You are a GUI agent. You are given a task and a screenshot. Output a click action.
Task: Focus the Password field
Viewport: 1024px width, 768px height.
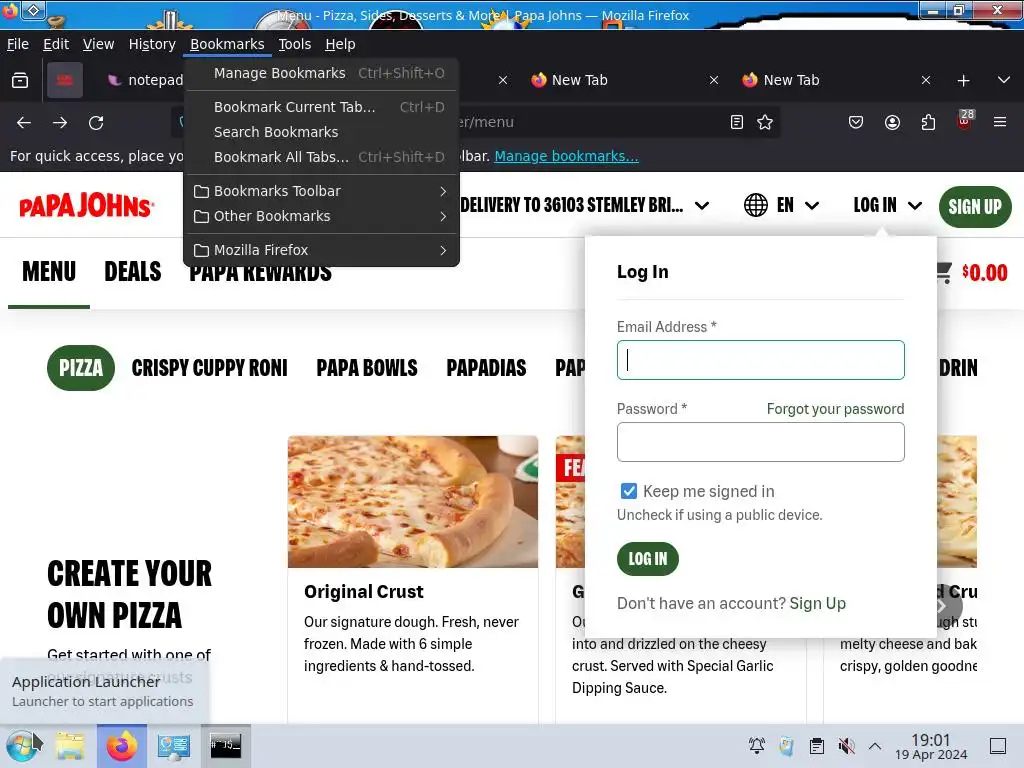pyautogui.click(x=761, y=442)
